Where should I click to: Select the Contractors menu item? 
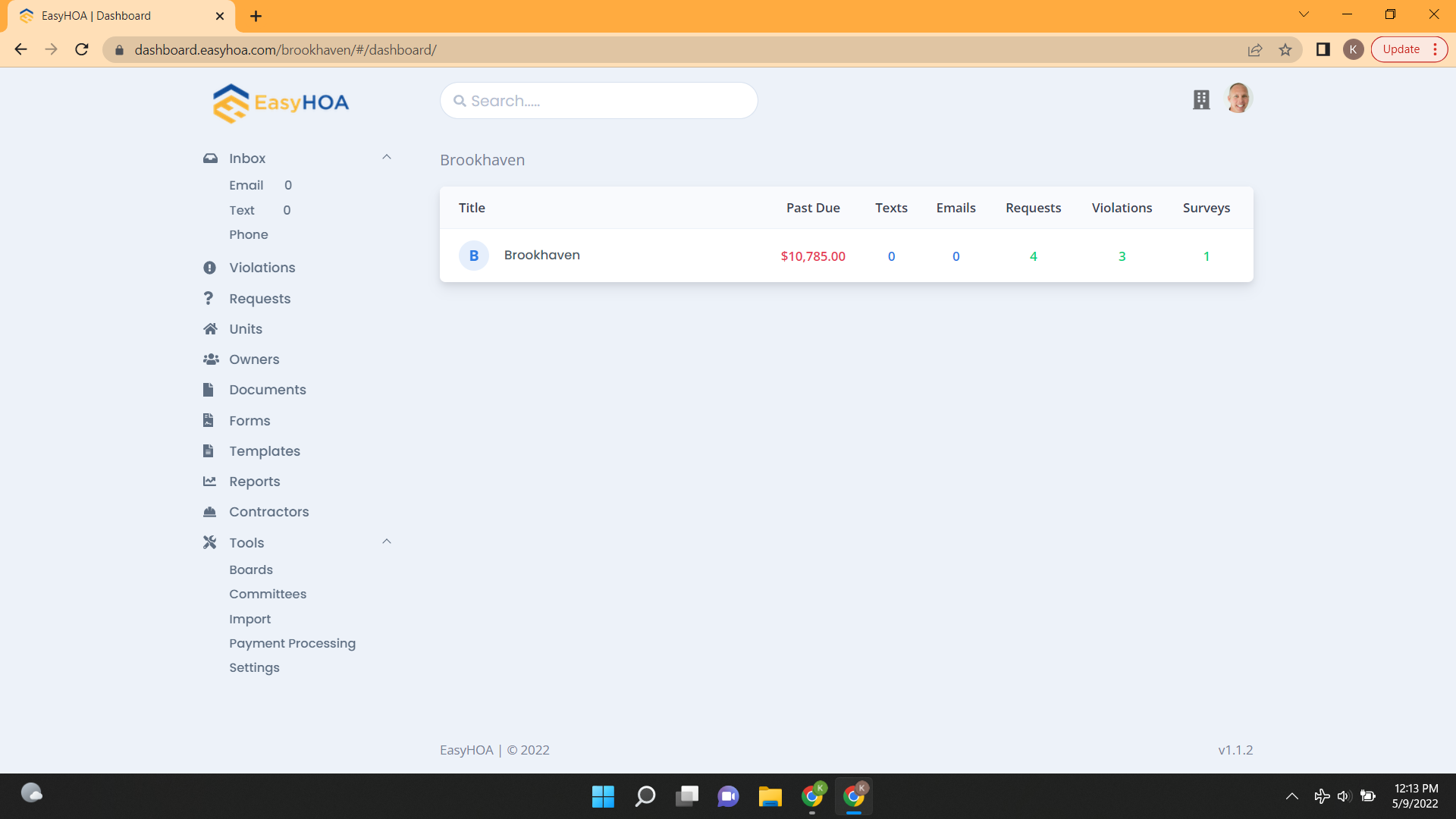click(x=269, y=511)
